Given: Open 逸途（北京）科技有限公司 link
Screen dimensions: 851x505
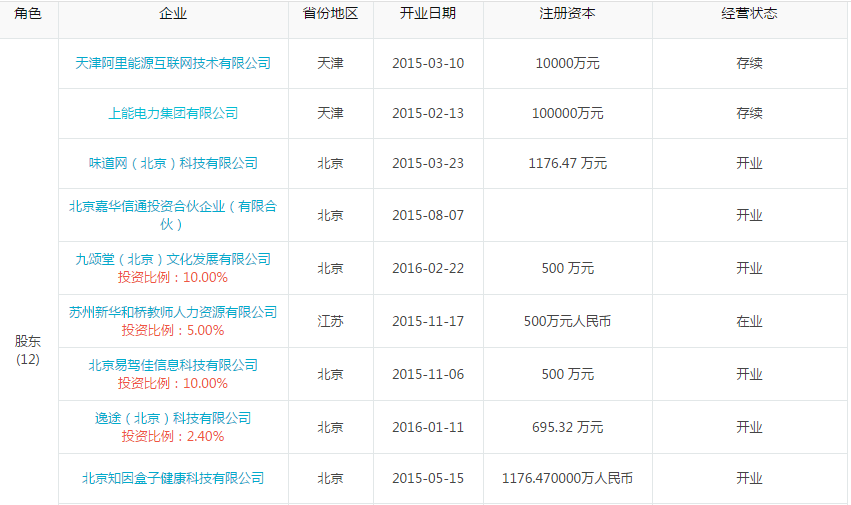Looking at the screenshot, I should (173, 418).
